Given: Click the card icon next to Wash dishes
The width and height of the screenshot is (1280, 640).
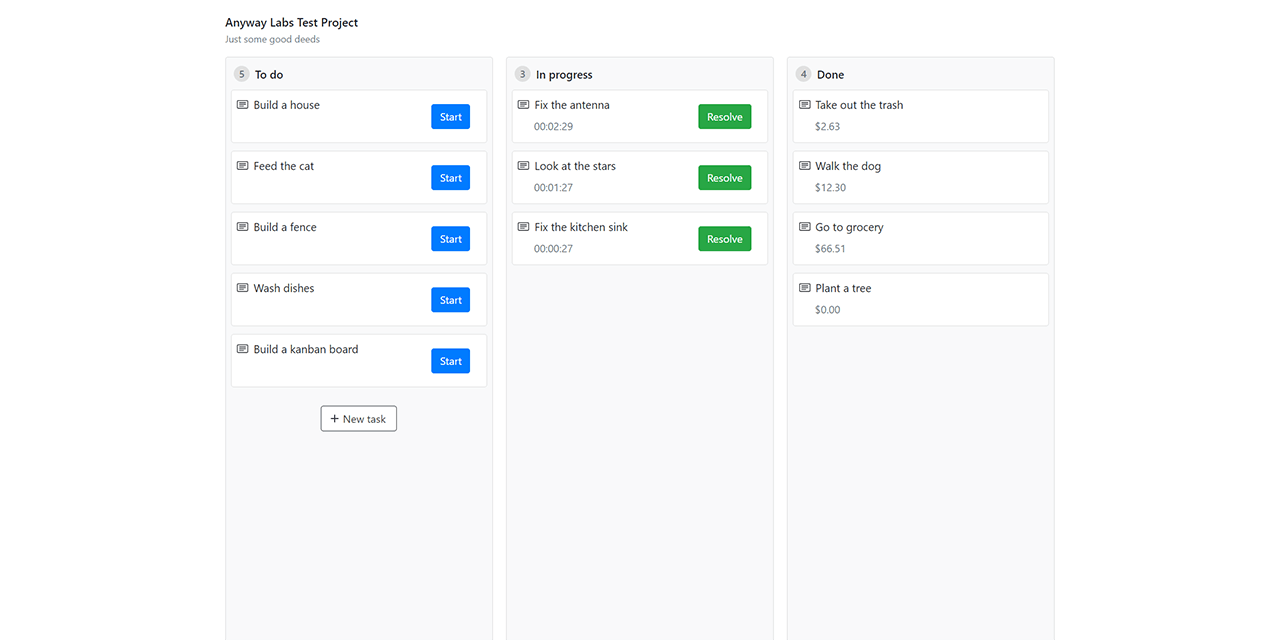Looking at the screenshot, I should pos(242,288).
